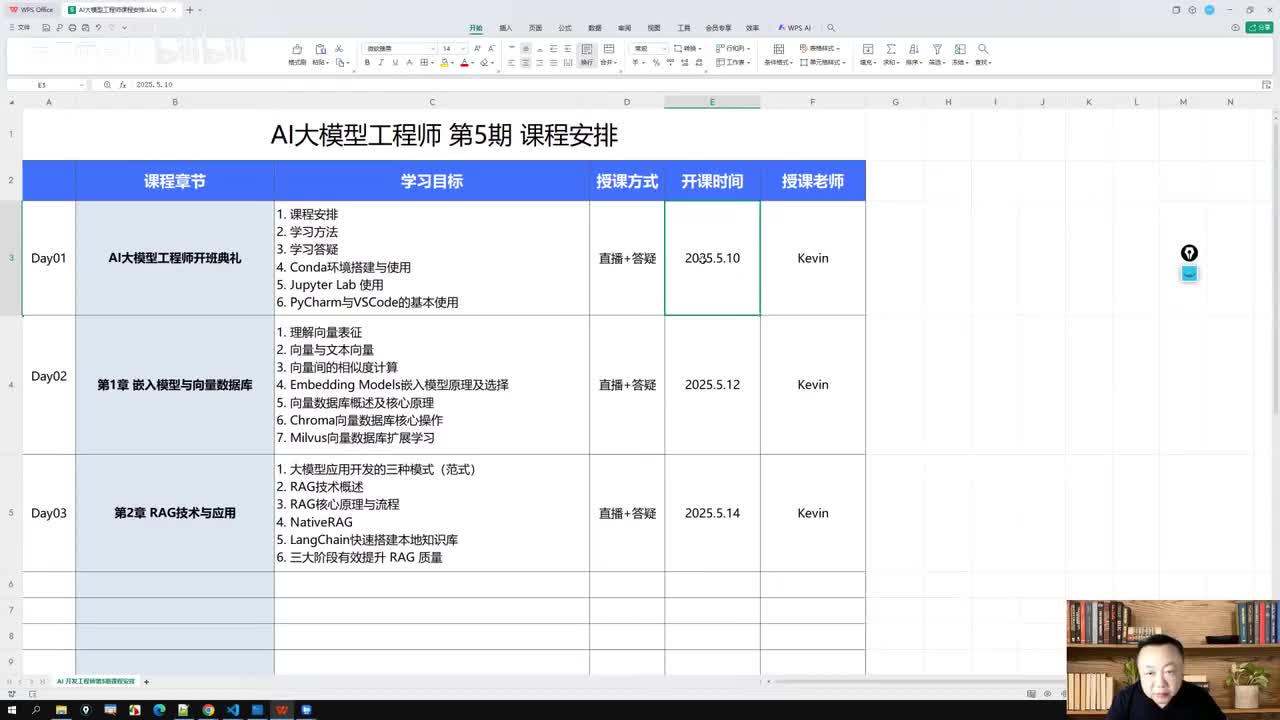Click the fx insert function icon
Viewport: 1280px width, 720px height.
pyautogui.click(x=124, y=85)
